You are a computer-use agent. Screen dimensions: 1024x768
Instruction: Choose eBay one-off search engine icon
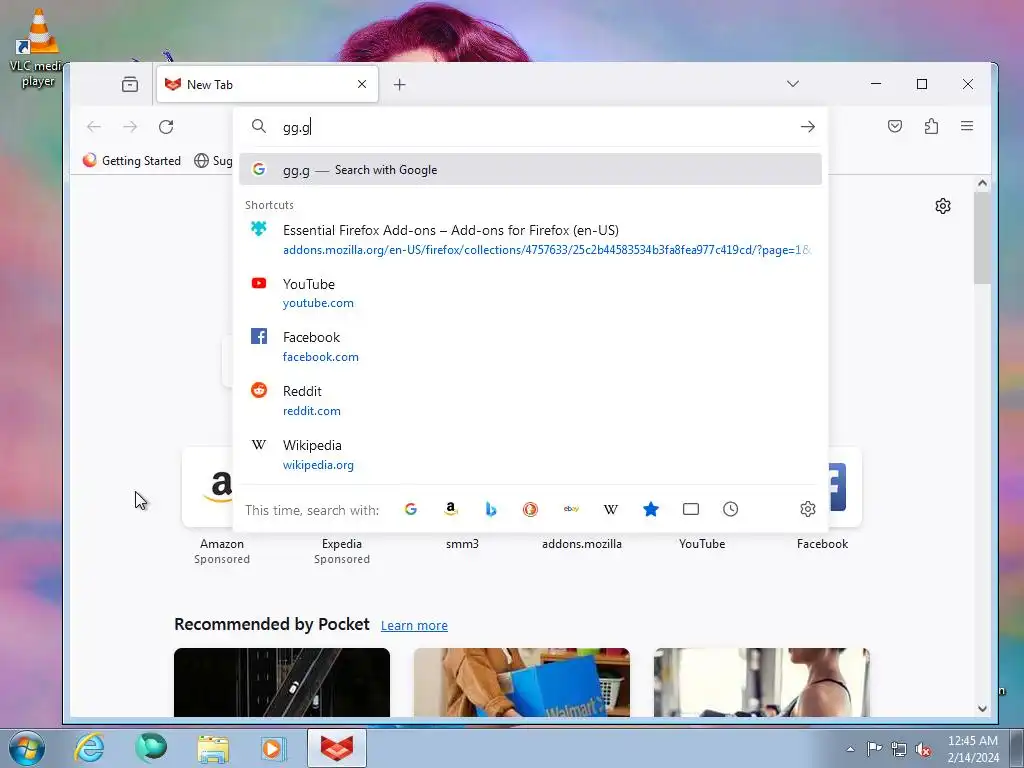(571, 509)
